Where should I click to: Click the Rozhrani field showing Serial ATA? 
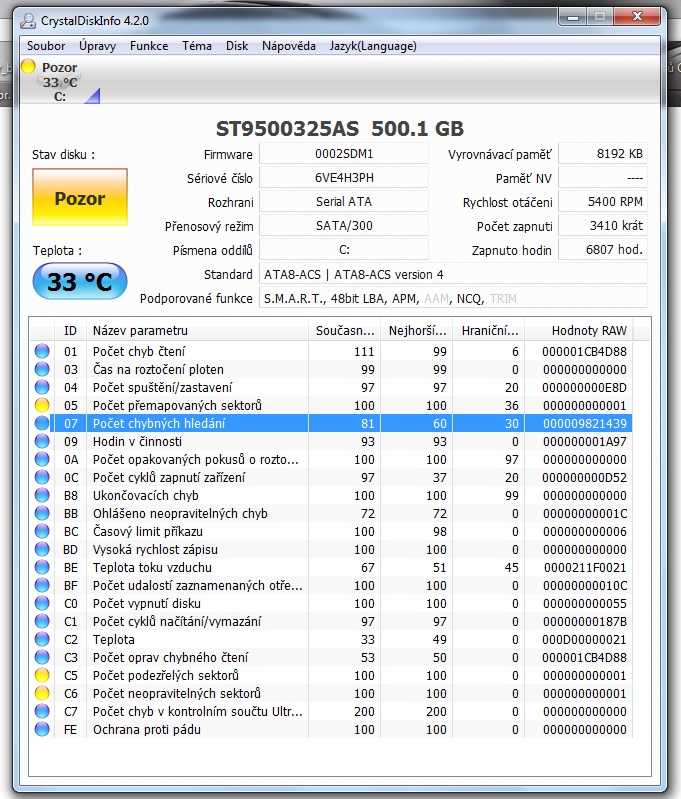pyautogui.click(x=344, y=201)
